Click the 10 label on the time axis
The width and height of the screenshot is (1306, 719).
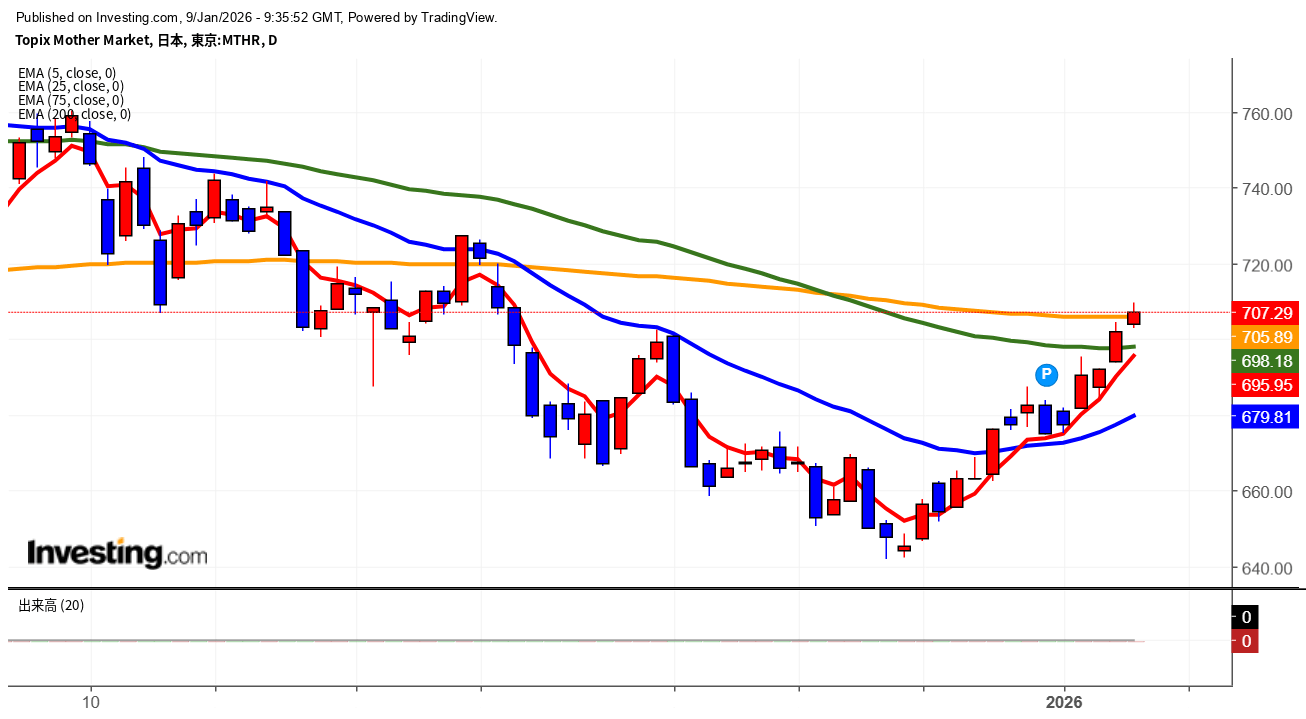tap(91, 701)
